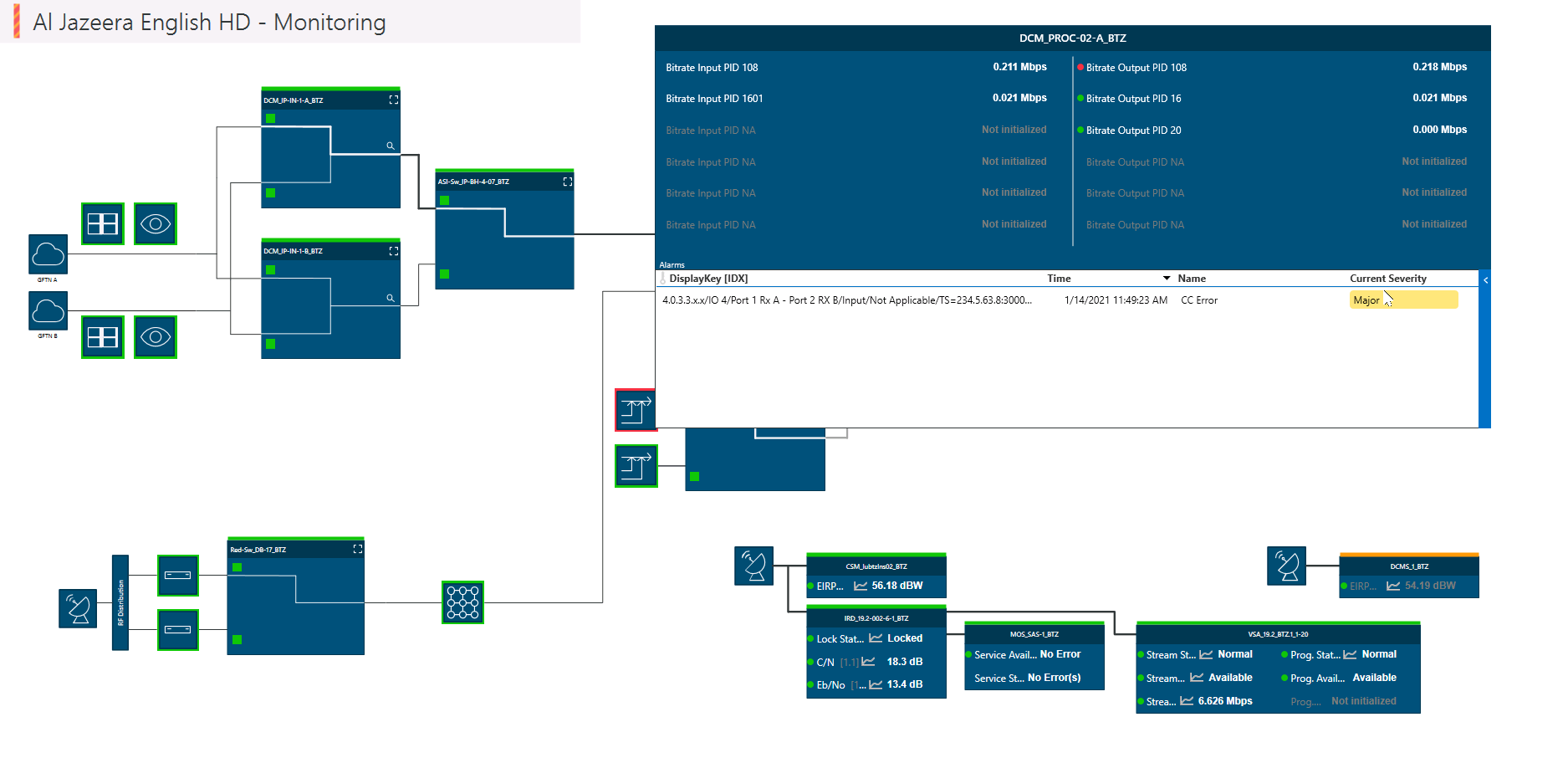Click magnifier inside DCM_IP-IN-1-A_BTZ block
The image size is (1568, 758).
390,146
